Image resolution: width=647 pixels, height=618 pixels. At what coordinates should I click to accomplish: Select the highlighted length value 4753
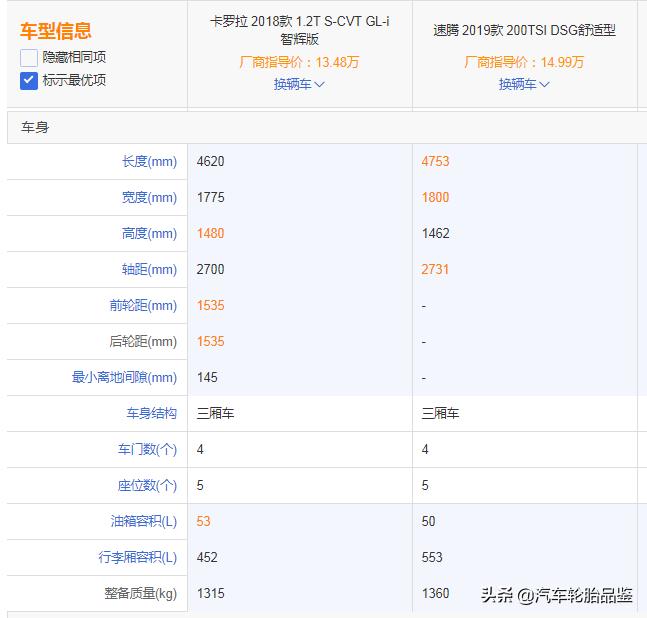[435, 161]
